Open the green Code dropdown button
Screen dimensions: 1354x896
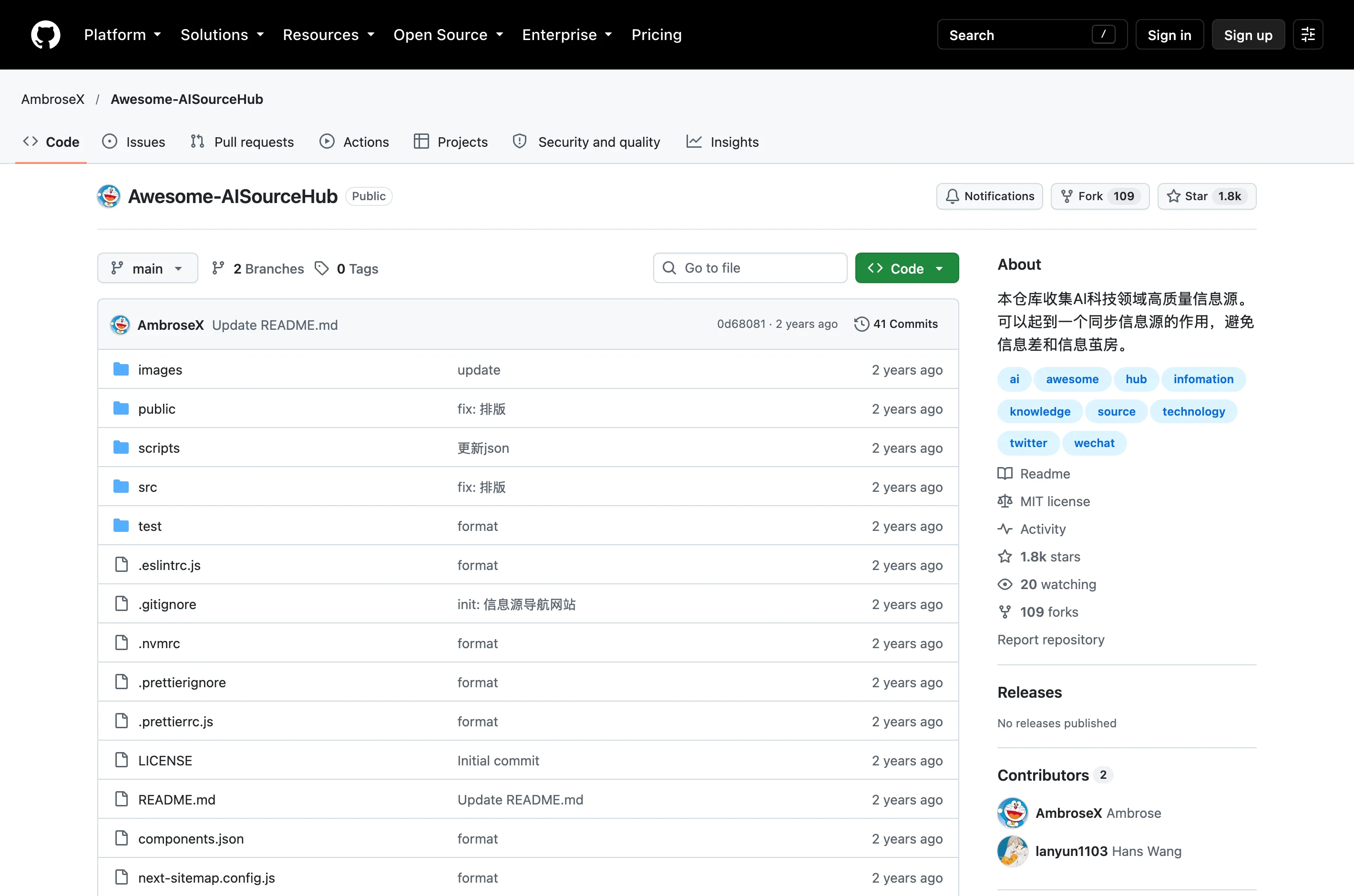(906, 268)
